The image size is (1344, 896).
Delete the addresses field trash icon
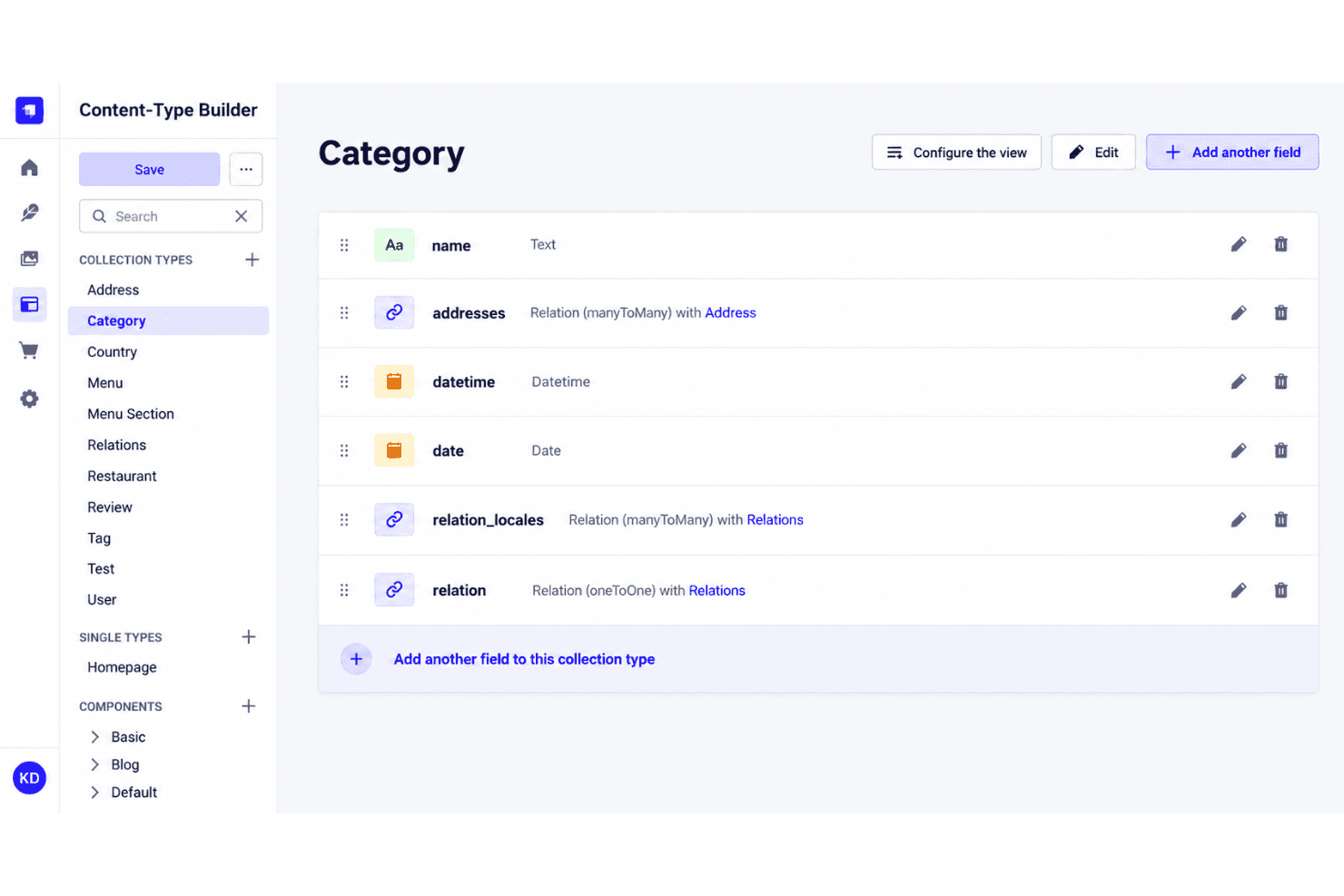point(1280,313)
